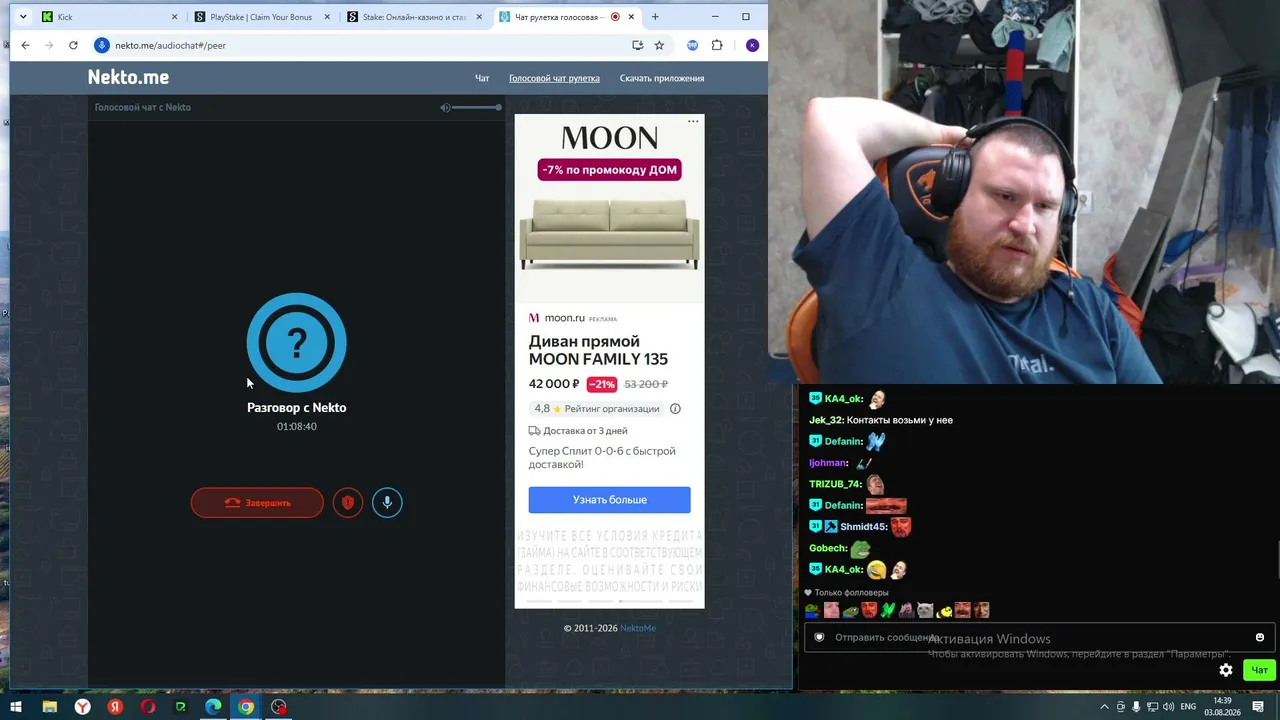The image size is (1280, 720).
Task: Open the Чат link in Nekto header
Action: tap(482, 78)
